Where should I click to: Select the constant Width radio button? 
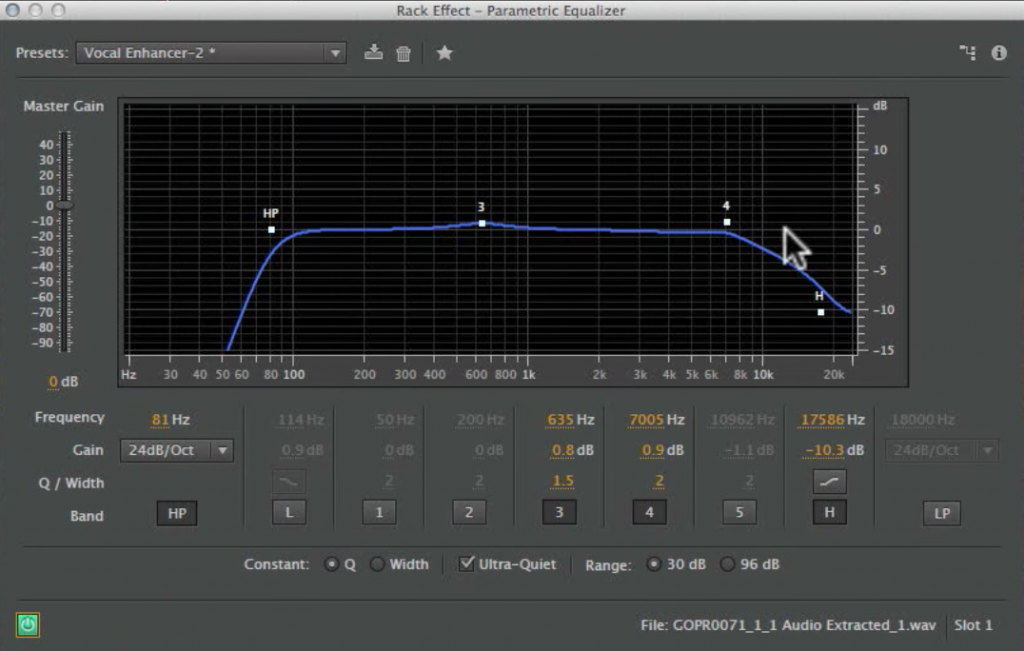pos(377,564)
